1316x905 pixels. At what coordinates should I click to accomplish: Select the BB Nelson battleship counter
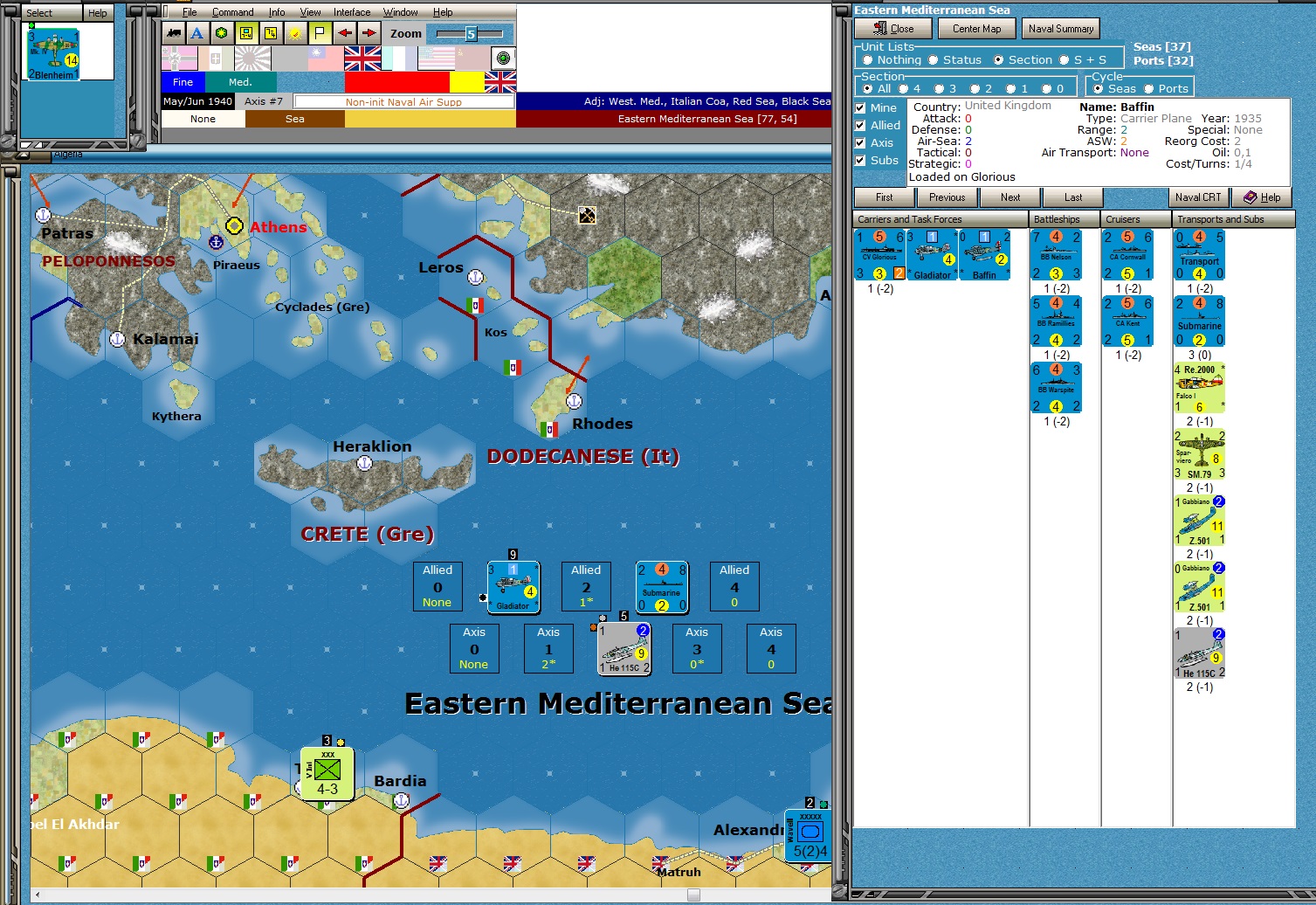pyautogui.click(x=1056, y=255)
